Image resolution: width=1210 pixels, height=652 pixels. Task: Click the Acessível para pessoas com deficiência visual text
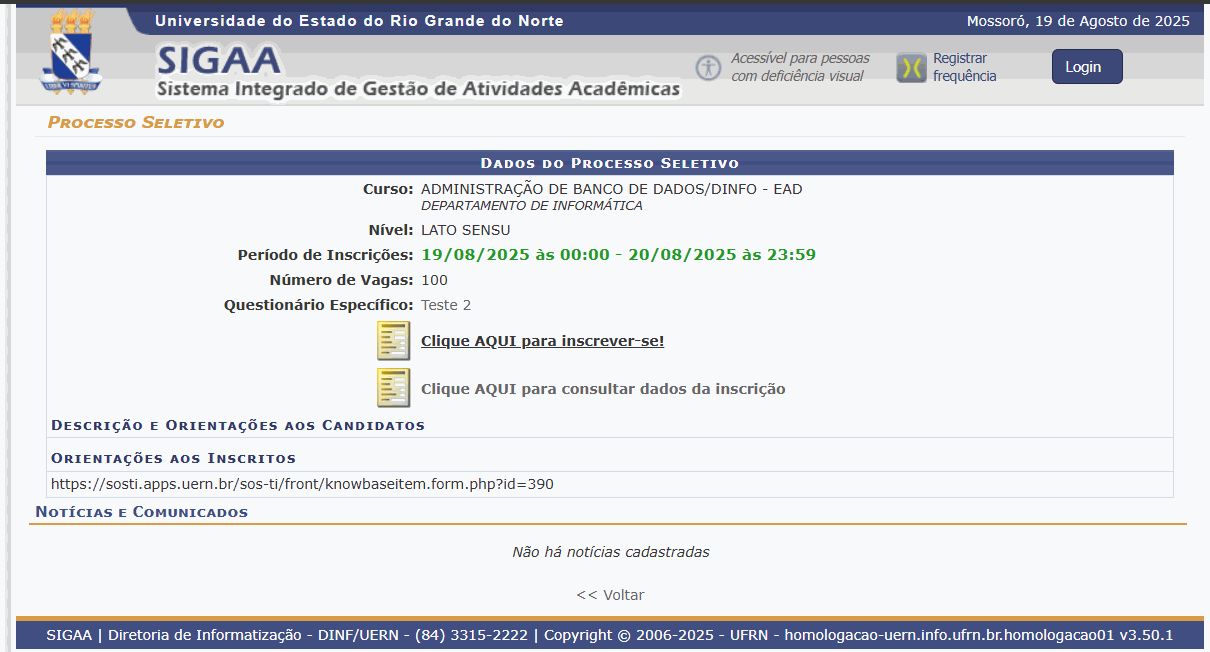pos(800,67)
